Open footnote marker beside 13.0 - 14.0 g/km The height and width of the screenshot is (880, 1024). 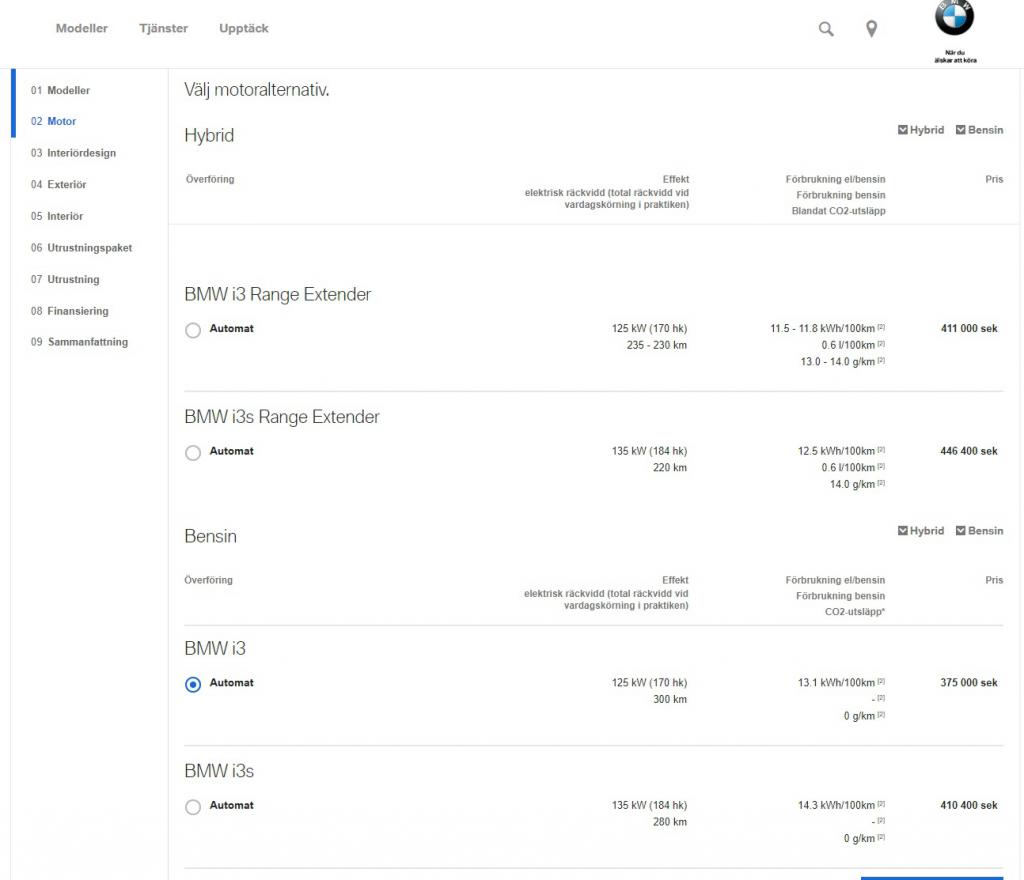point(881,360)
